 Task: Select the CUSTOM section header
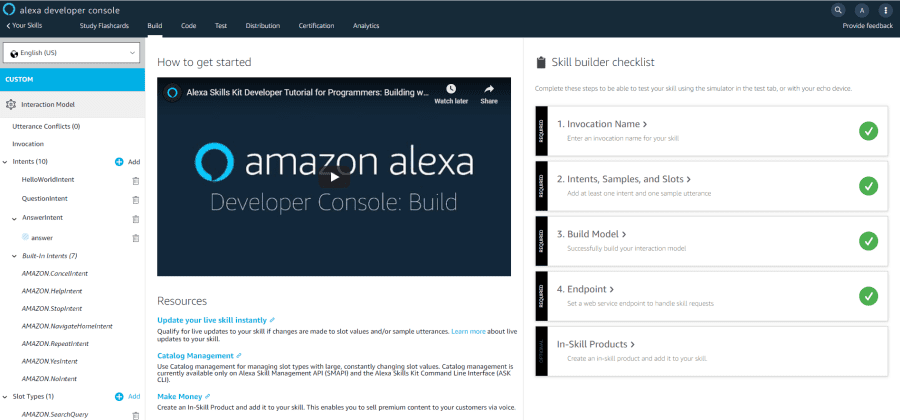pyautogui.click(x=72, y=80)
